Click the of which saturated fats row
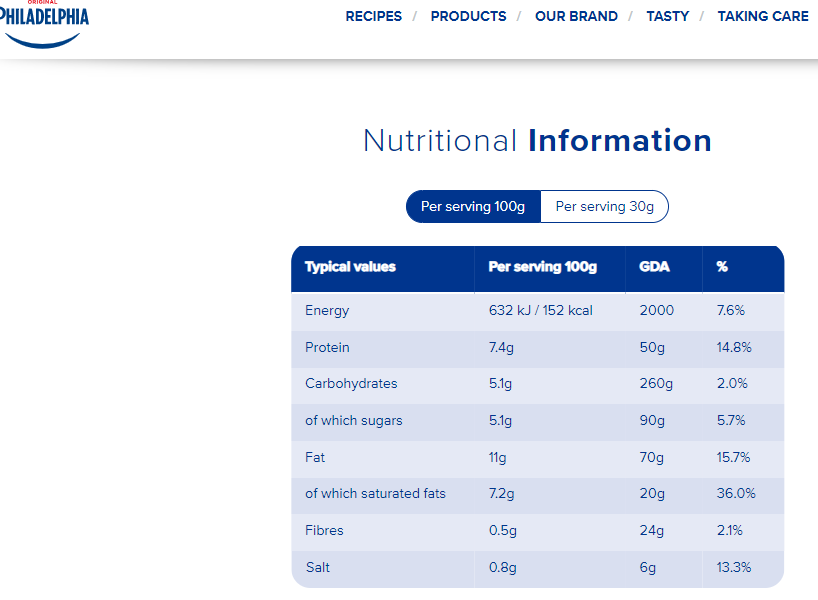Viewport: 818px width, 600px height. coord(537,494)
